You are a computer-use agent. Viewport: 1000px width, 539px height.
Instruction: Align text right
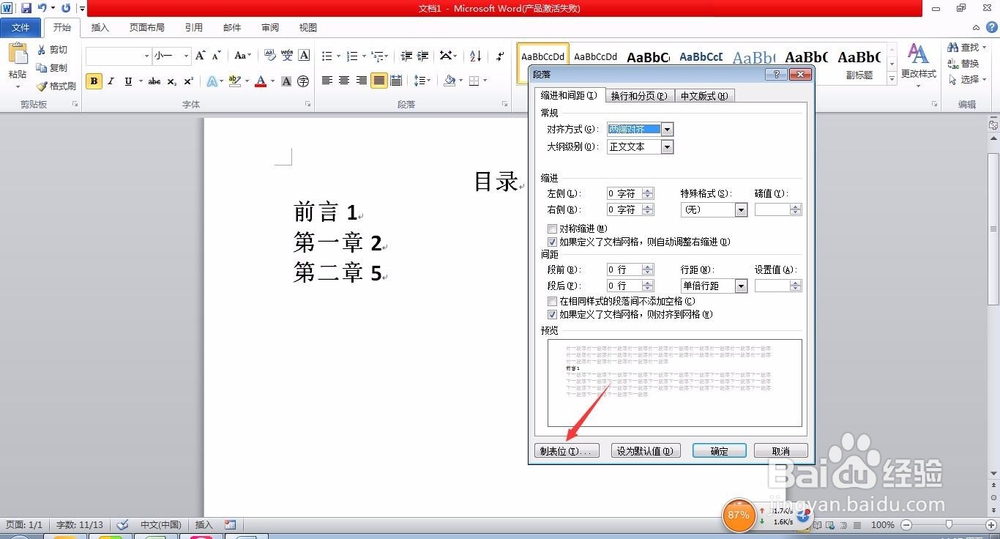[361, 80]
